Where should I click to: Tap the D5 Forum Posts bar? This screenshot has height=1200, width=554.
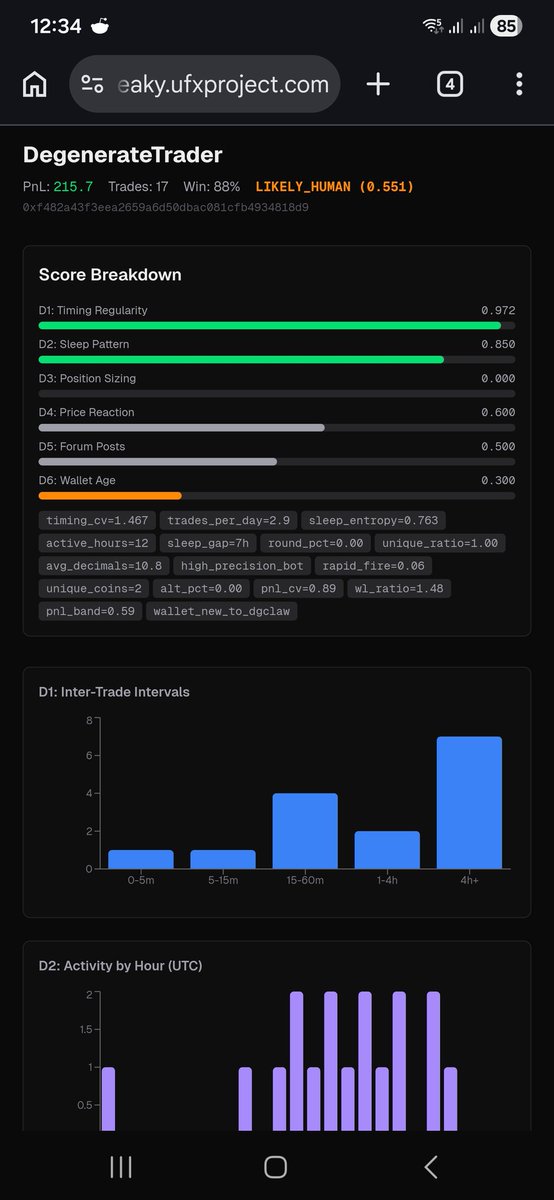(x=277, y=461)
